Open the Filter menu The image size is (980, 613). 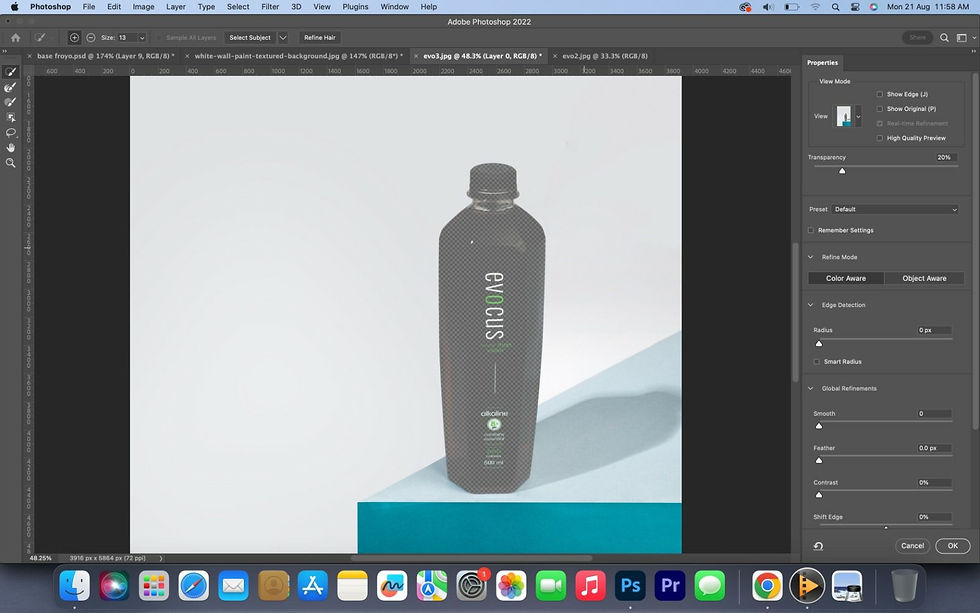pos(270,7)
